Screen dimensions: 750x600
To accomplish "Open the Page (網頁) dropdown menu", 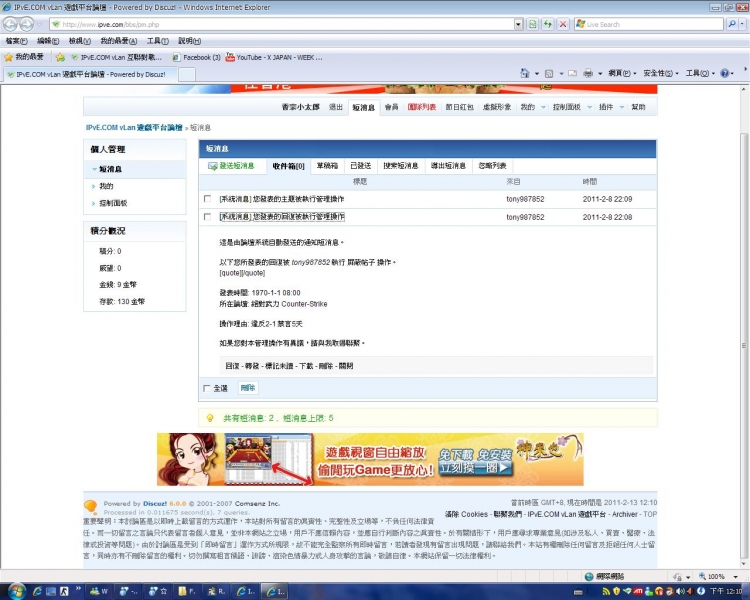I will click(622, 73).
